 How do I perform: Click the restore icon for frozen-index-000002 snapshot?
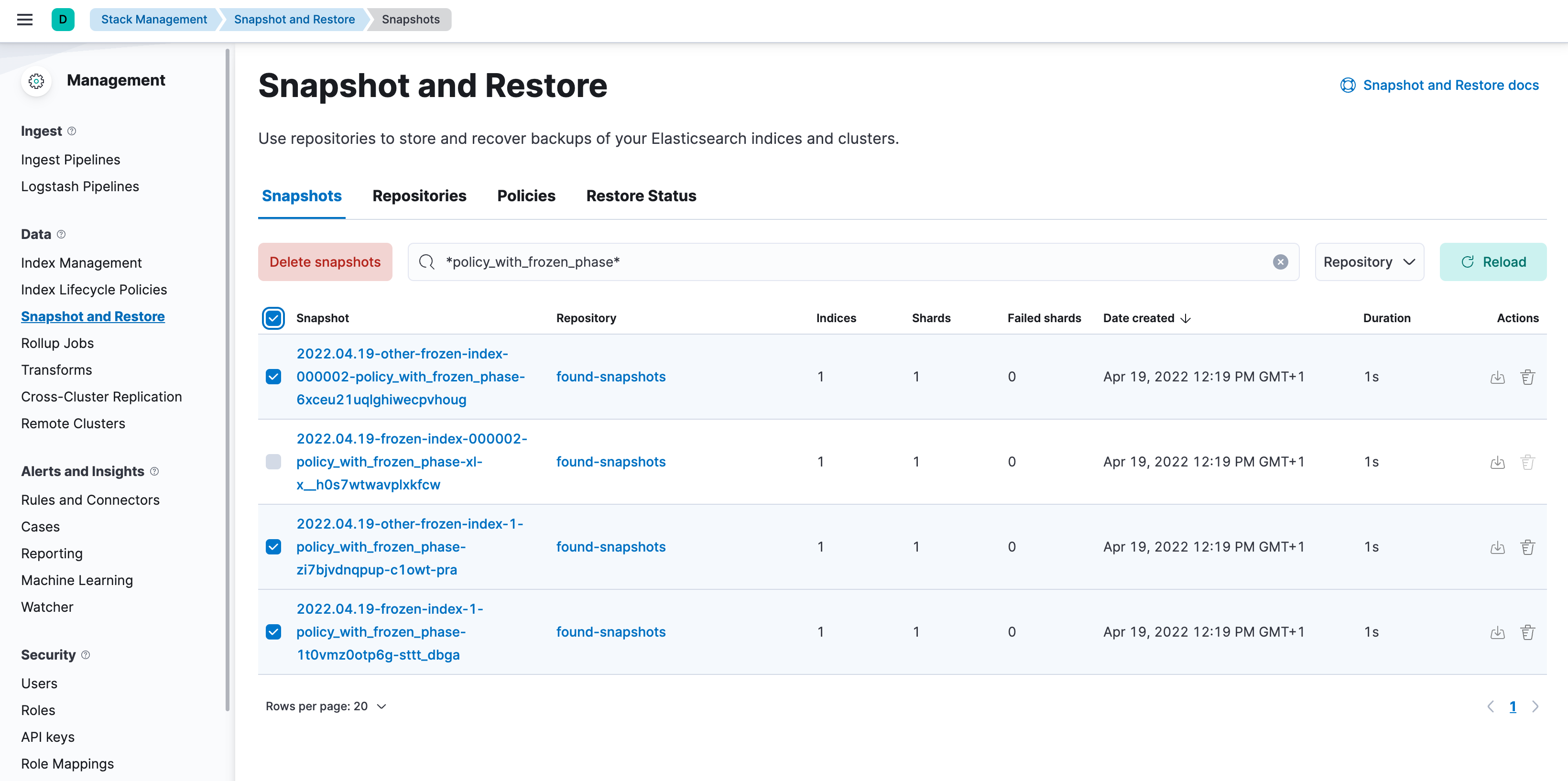[x=1495, y=461]
